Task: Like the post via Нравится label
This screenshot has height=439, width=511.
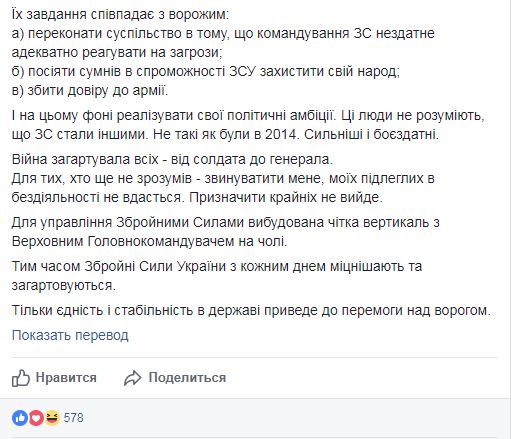Action: coord(66,378)
